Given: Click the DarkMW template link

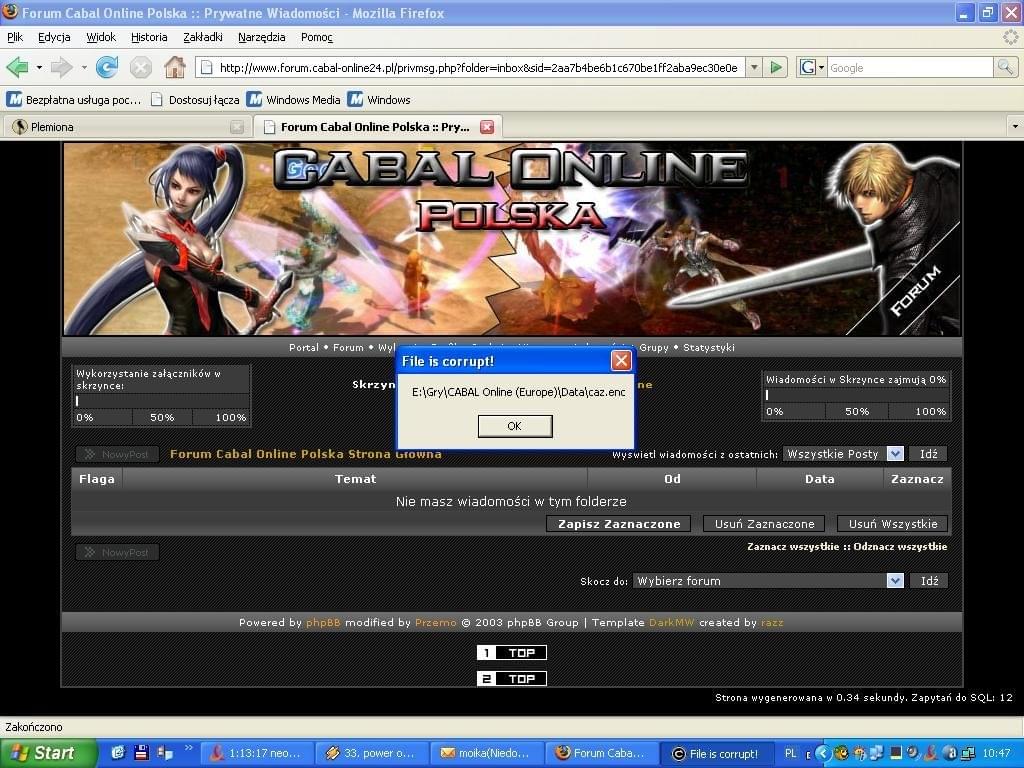Looking at the screenshot, I should [x=671, y=622].
